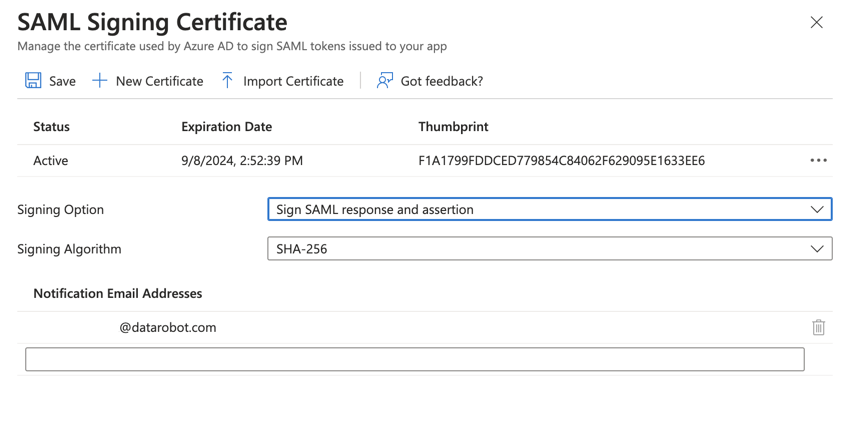The height and width of the screenshot is (426, 852).
Task: Click the plus icon for New Certificate
Action: click(x=99, y=81)
